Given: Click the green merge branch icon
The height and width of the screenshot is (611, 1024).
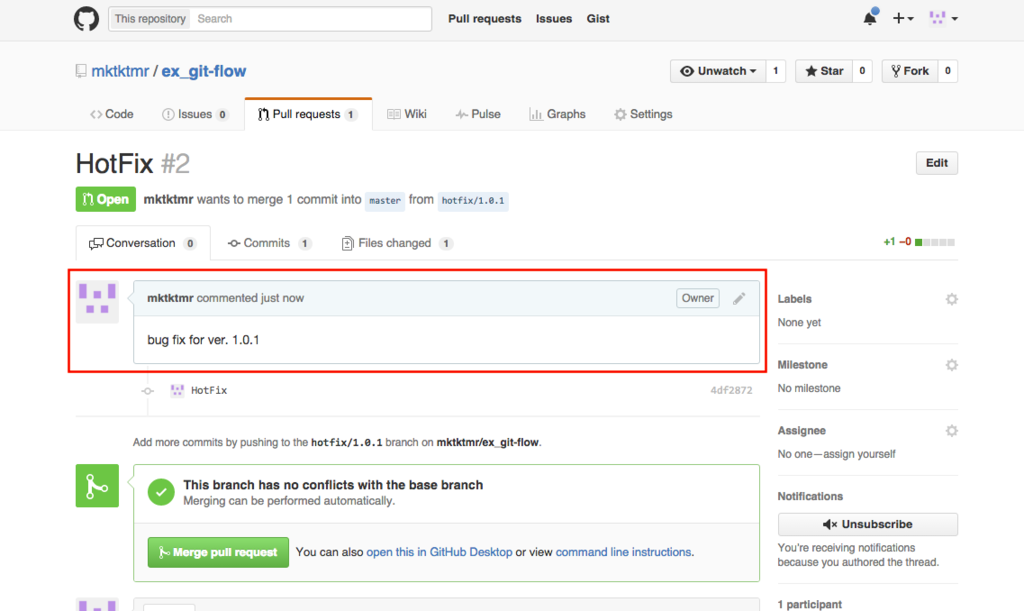Looking at the screenshot, I should click(x=97, y=486).
